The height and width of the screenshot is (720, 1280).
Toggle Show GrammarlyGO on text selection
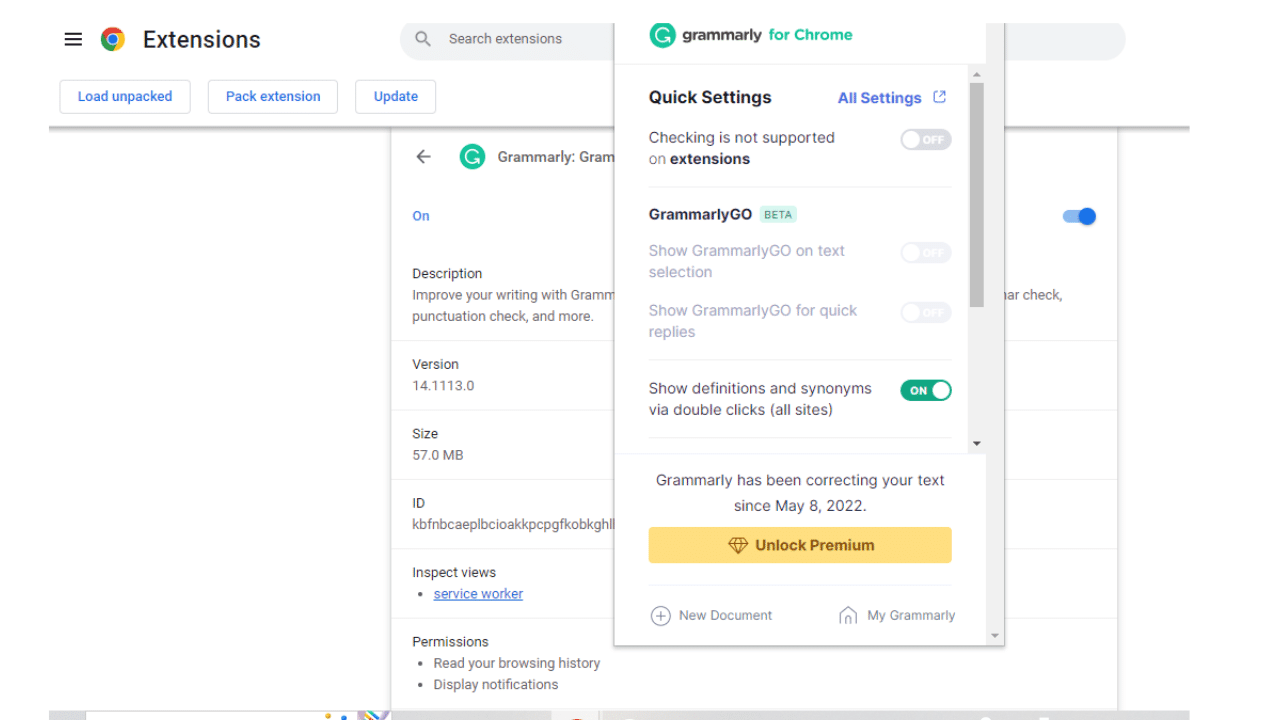(925, 253)
